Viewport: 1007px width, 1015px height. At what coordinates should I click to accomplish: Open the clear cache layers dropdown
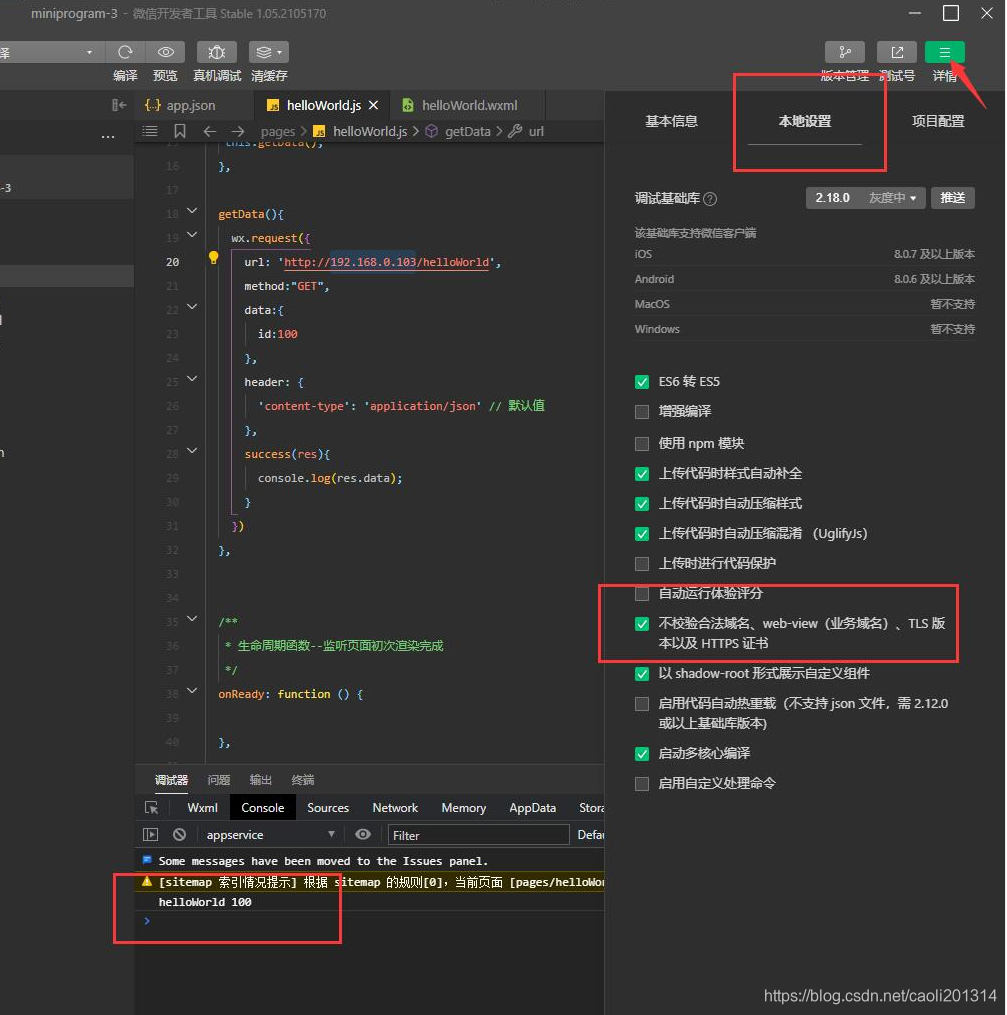(x=269, y=52)
